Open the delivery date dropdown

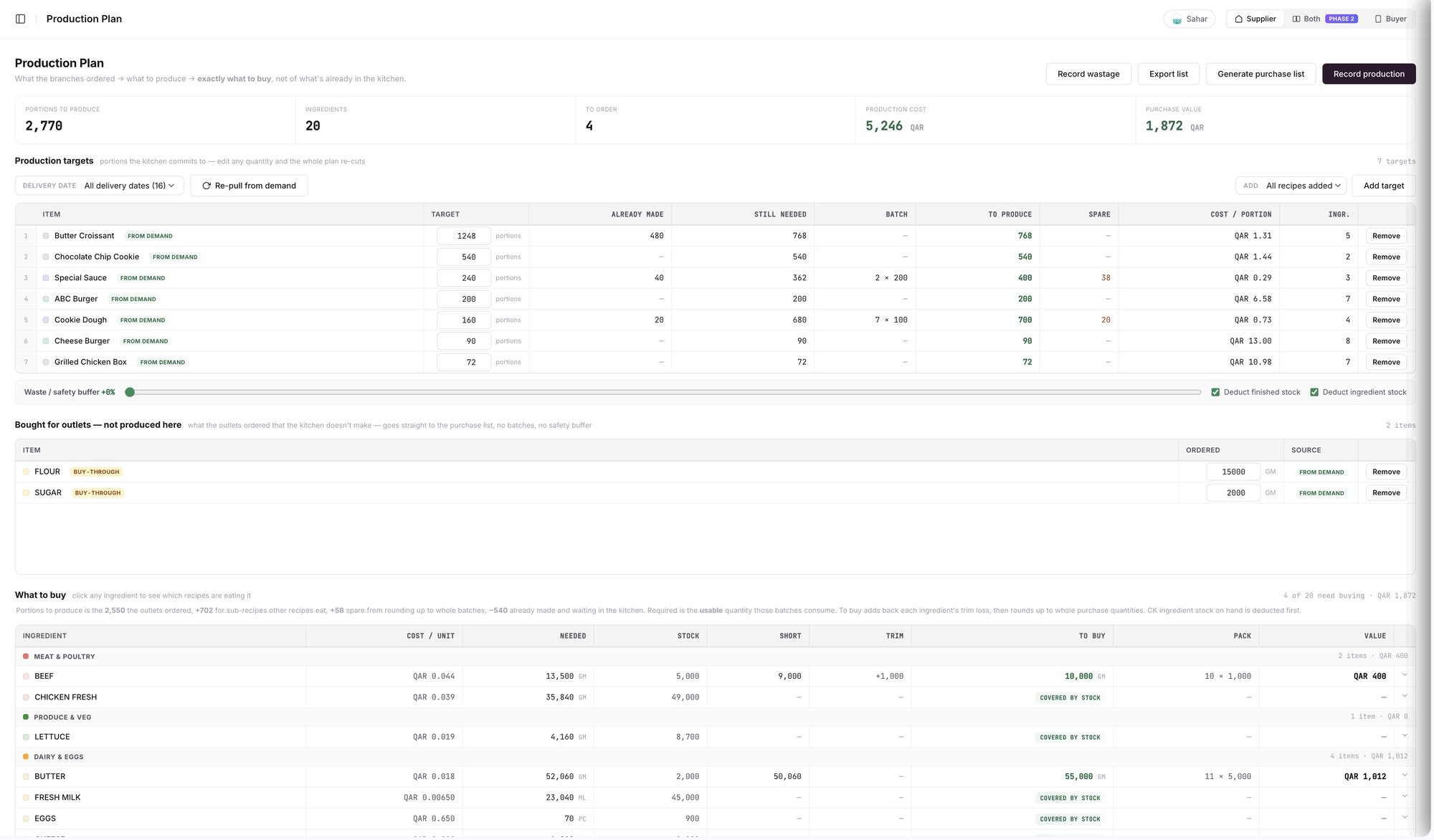(x=99, y=186)
